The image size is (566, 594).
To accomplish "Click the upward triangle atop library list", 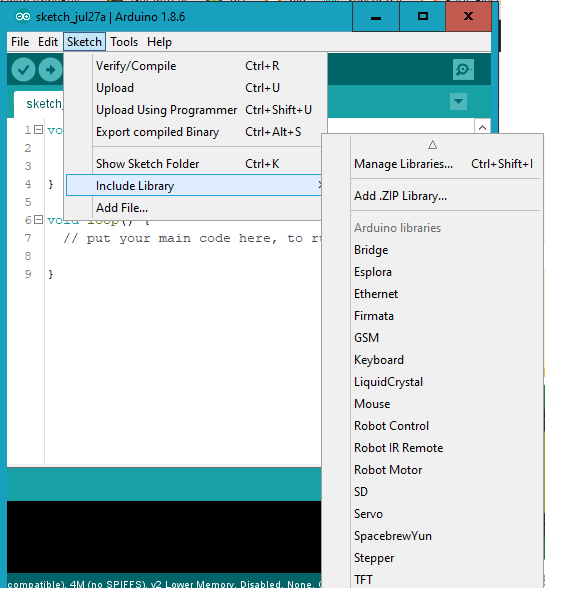I will click(432, 145).
